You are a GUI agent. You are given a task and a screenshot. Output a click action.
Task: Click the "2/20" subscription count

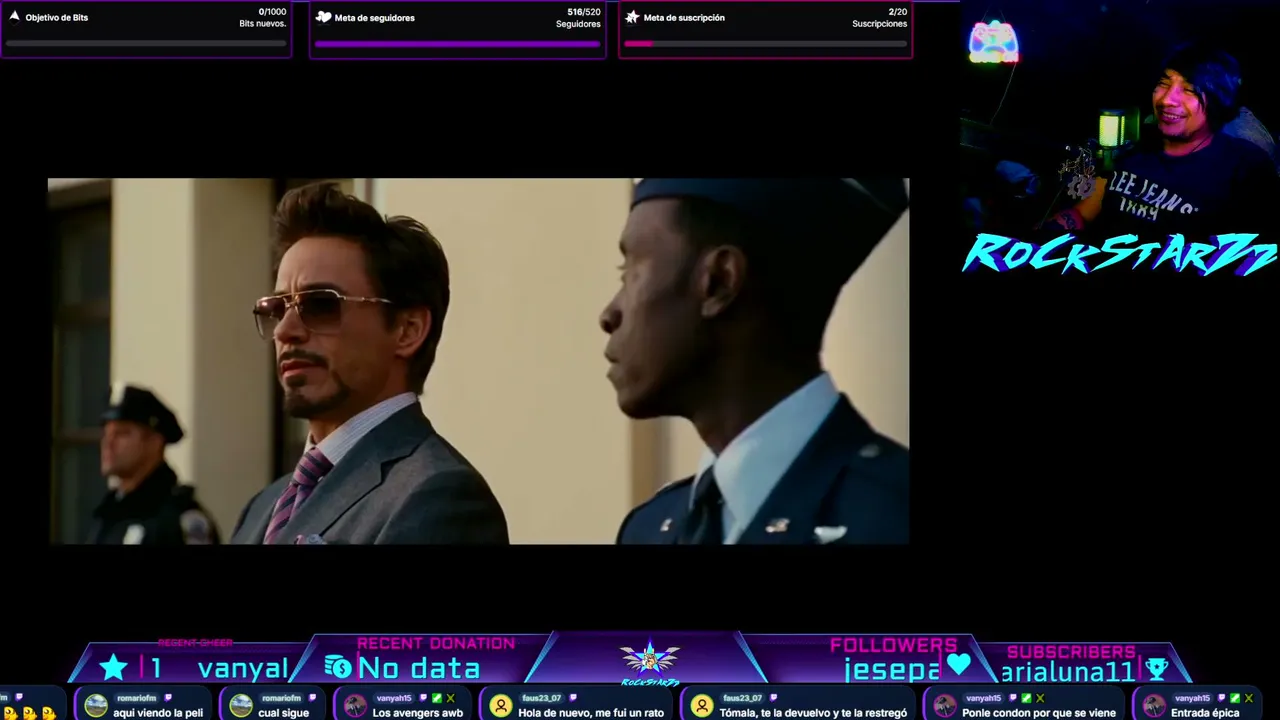pyautogui.click(x=898, y=12)
